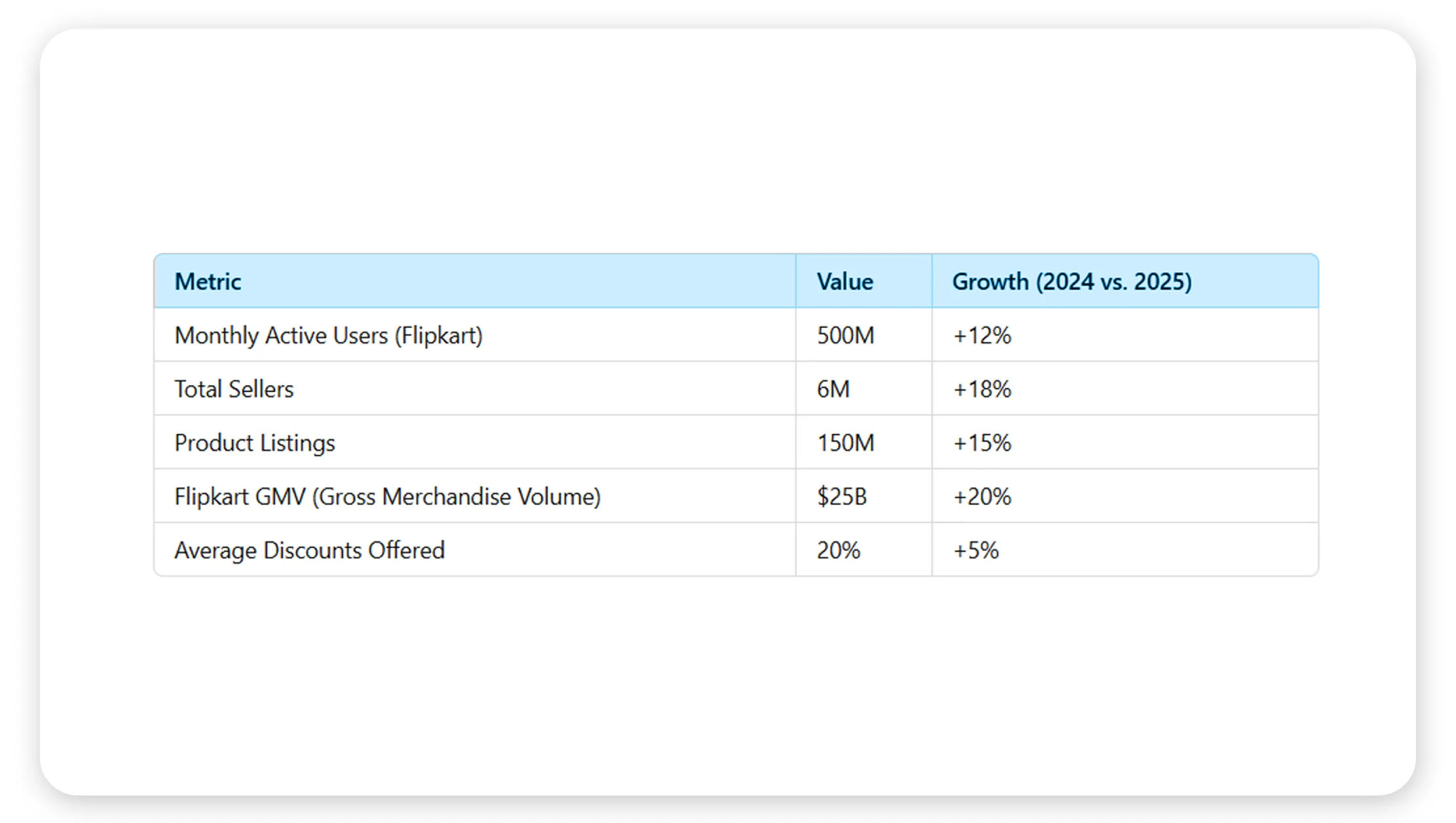The image size is (1456, 823).
Task: Select the Average Discounts Offered cell
Action: 475,549
